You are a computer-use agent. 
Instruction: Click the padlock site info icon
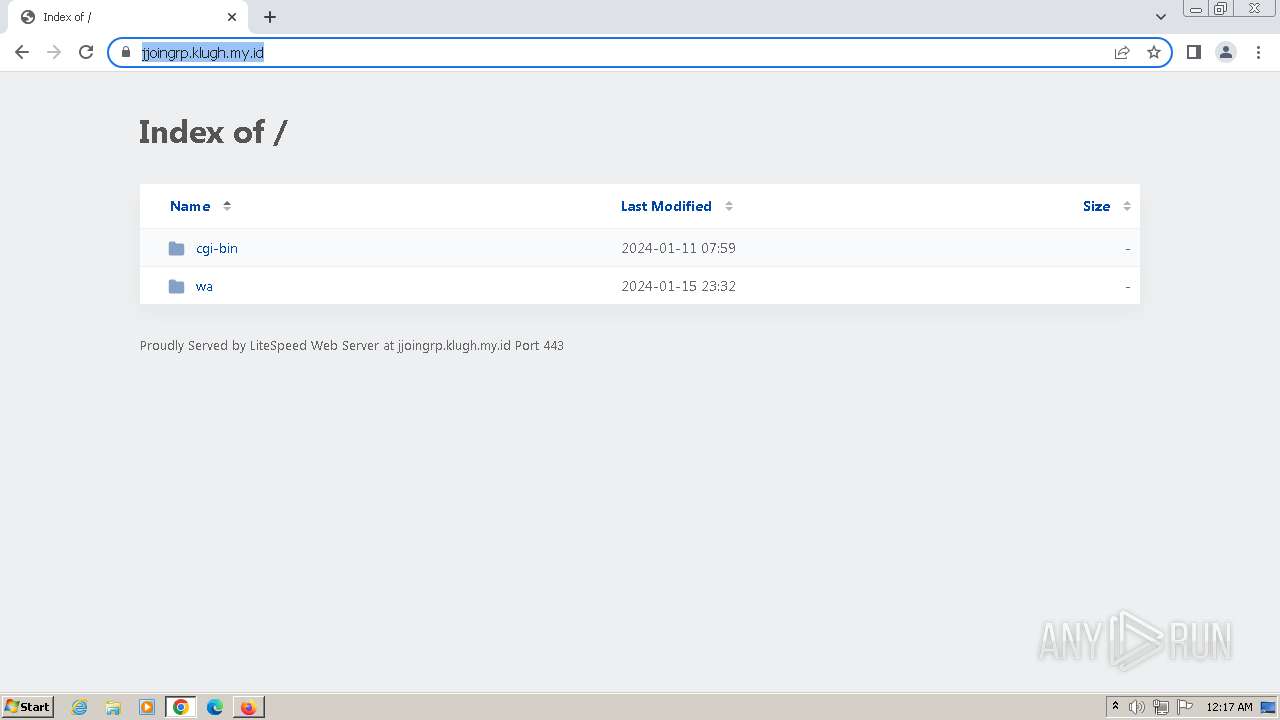(x=126, y=52)
